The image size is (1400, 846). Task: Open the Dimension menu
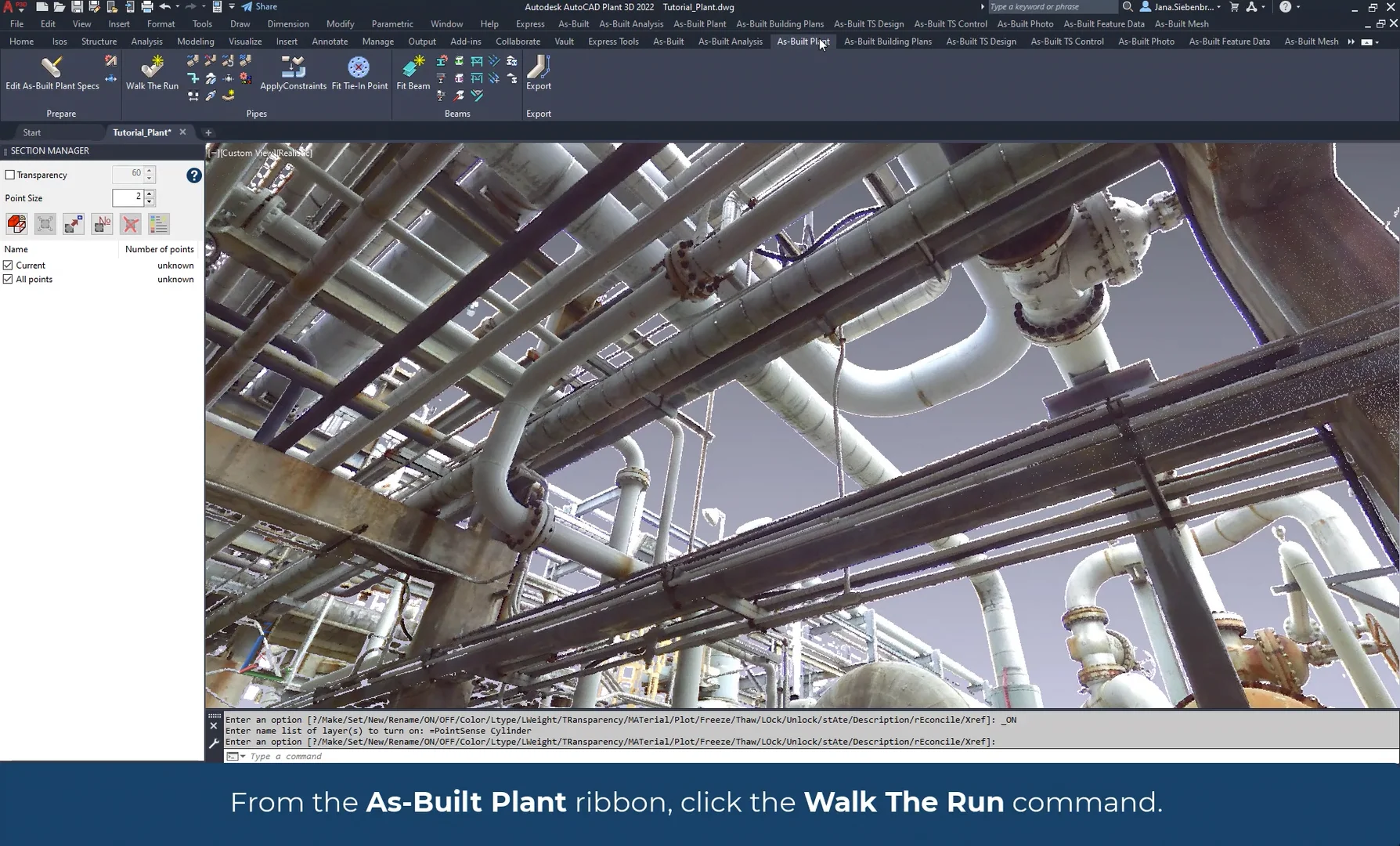click(287, 24)
